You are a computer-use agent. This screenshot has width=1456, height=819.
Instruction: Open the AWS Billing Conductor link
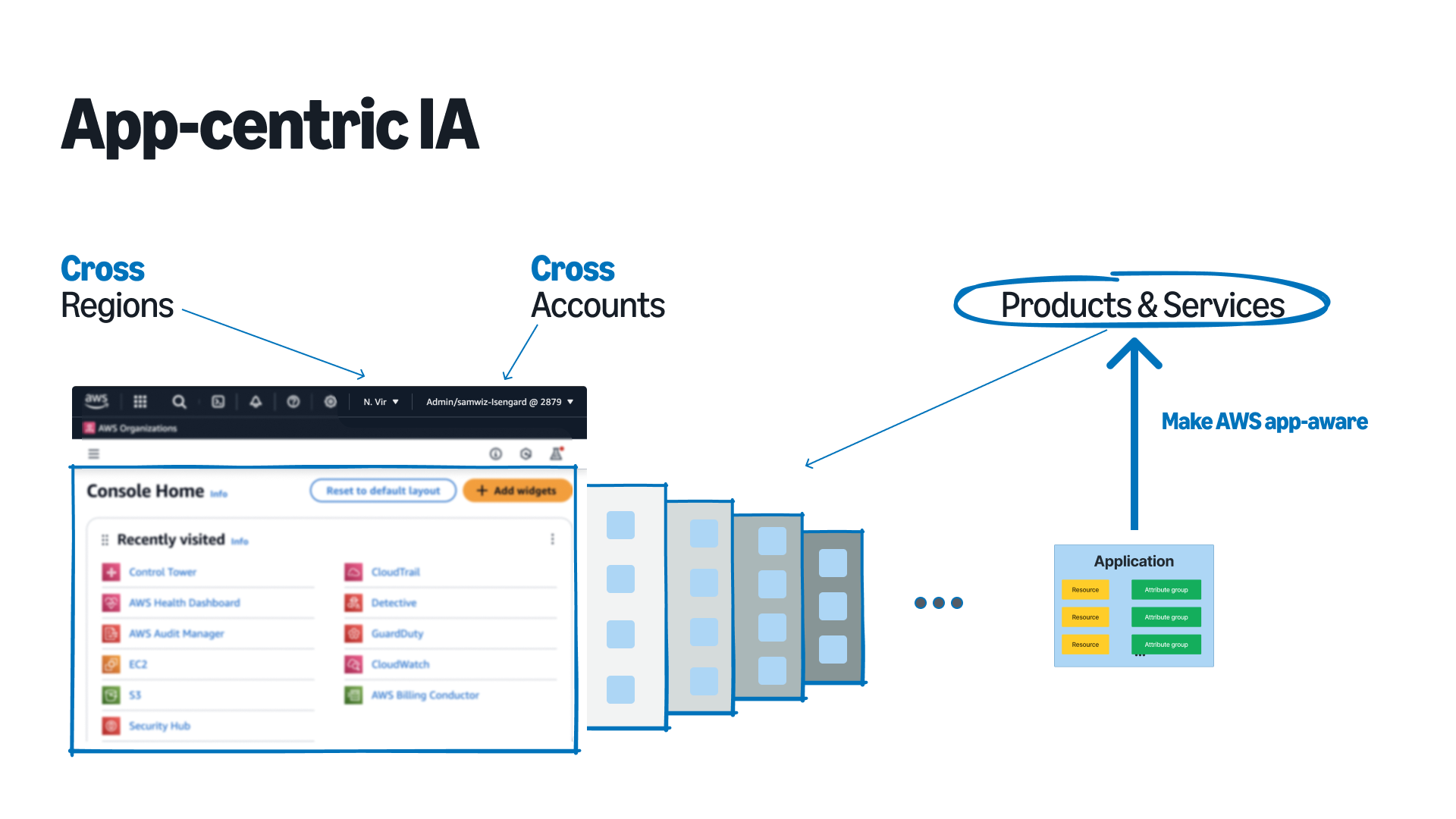(425, 695)
